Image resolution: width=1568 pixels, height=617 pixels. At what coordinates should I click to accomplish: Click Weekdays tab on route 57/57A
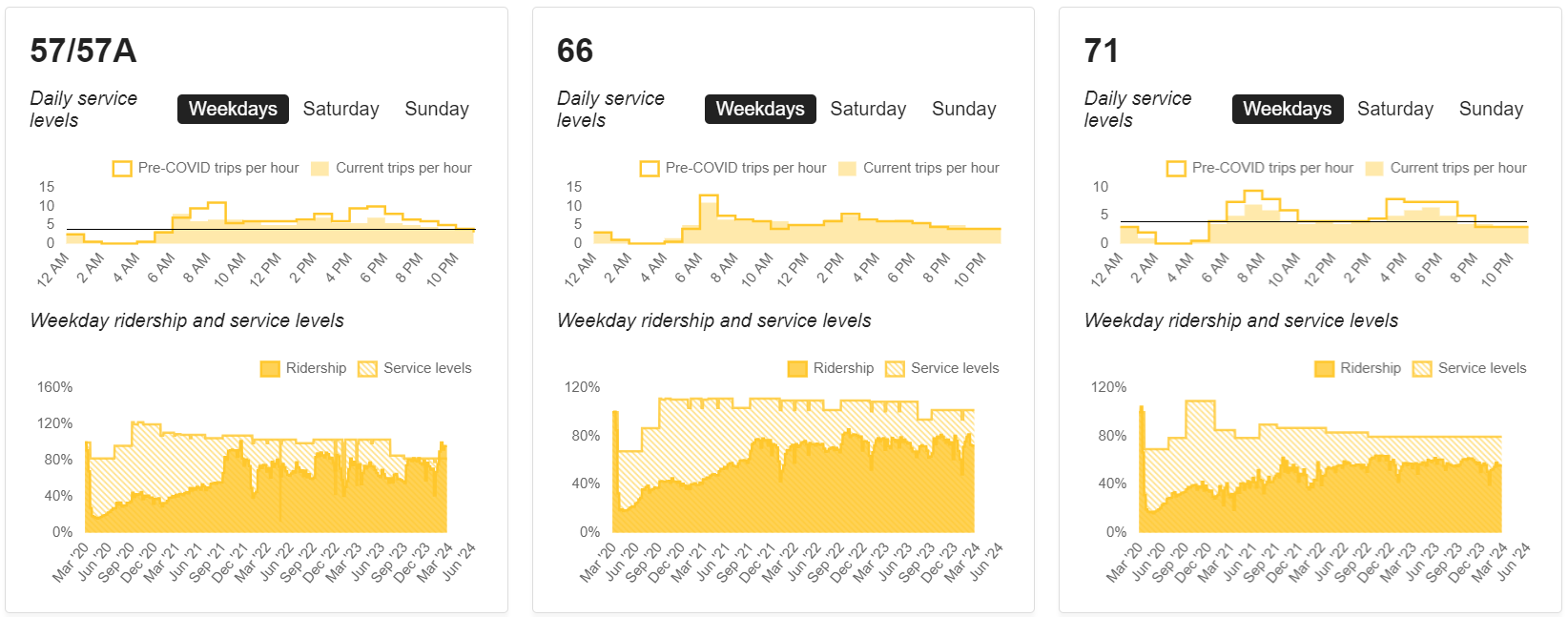(233, 109)
